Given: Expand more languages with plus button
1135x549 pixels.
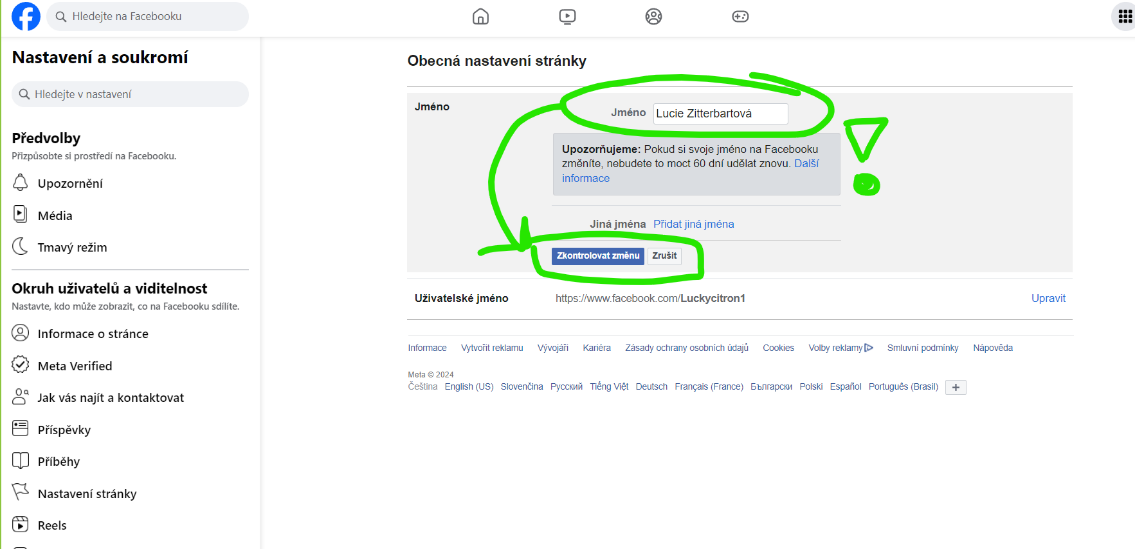Looking at the screenshot, I should point(956,388).
